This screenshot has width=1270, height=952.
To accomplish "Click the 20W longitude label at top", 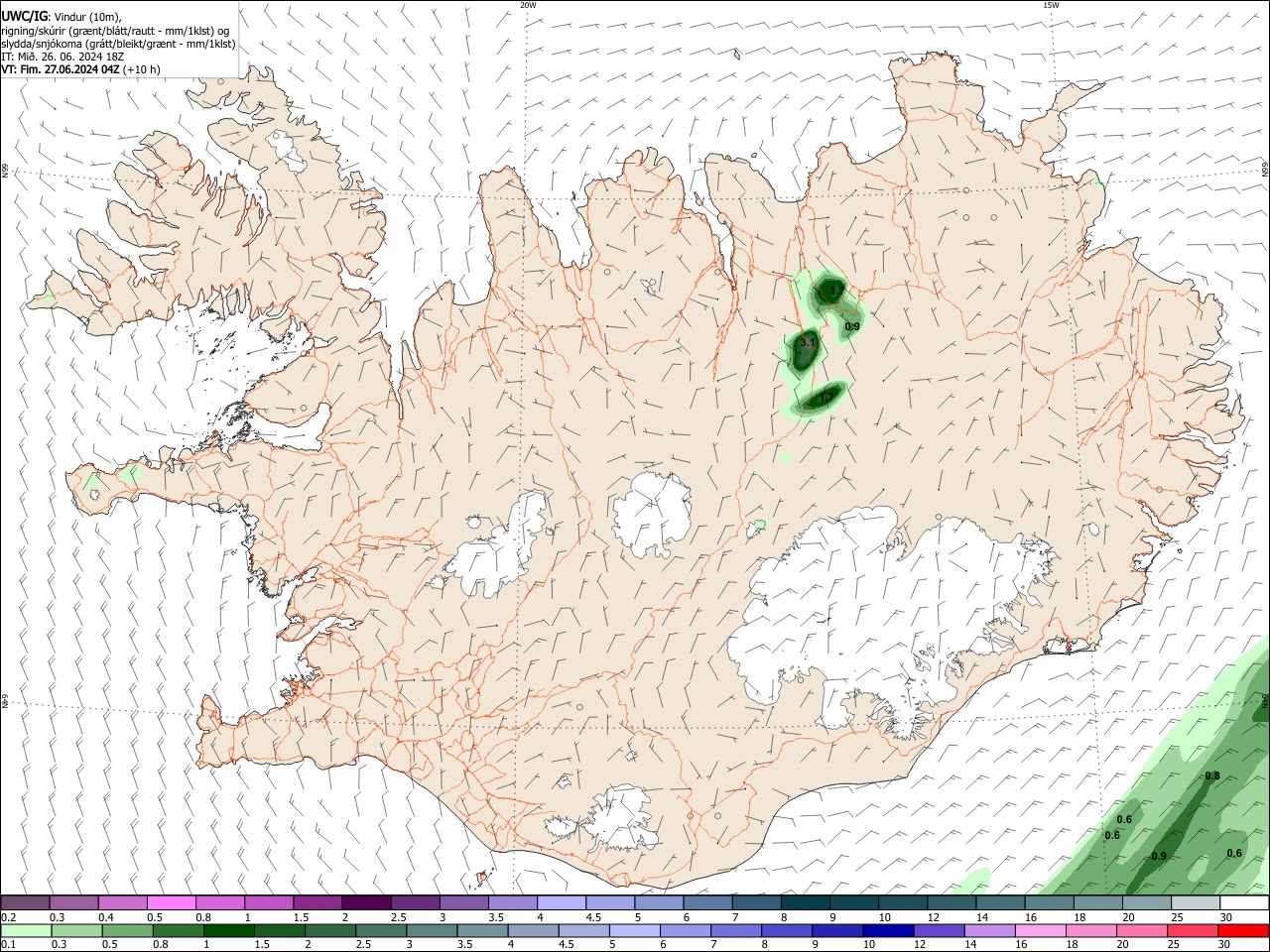I will point(528,5).
